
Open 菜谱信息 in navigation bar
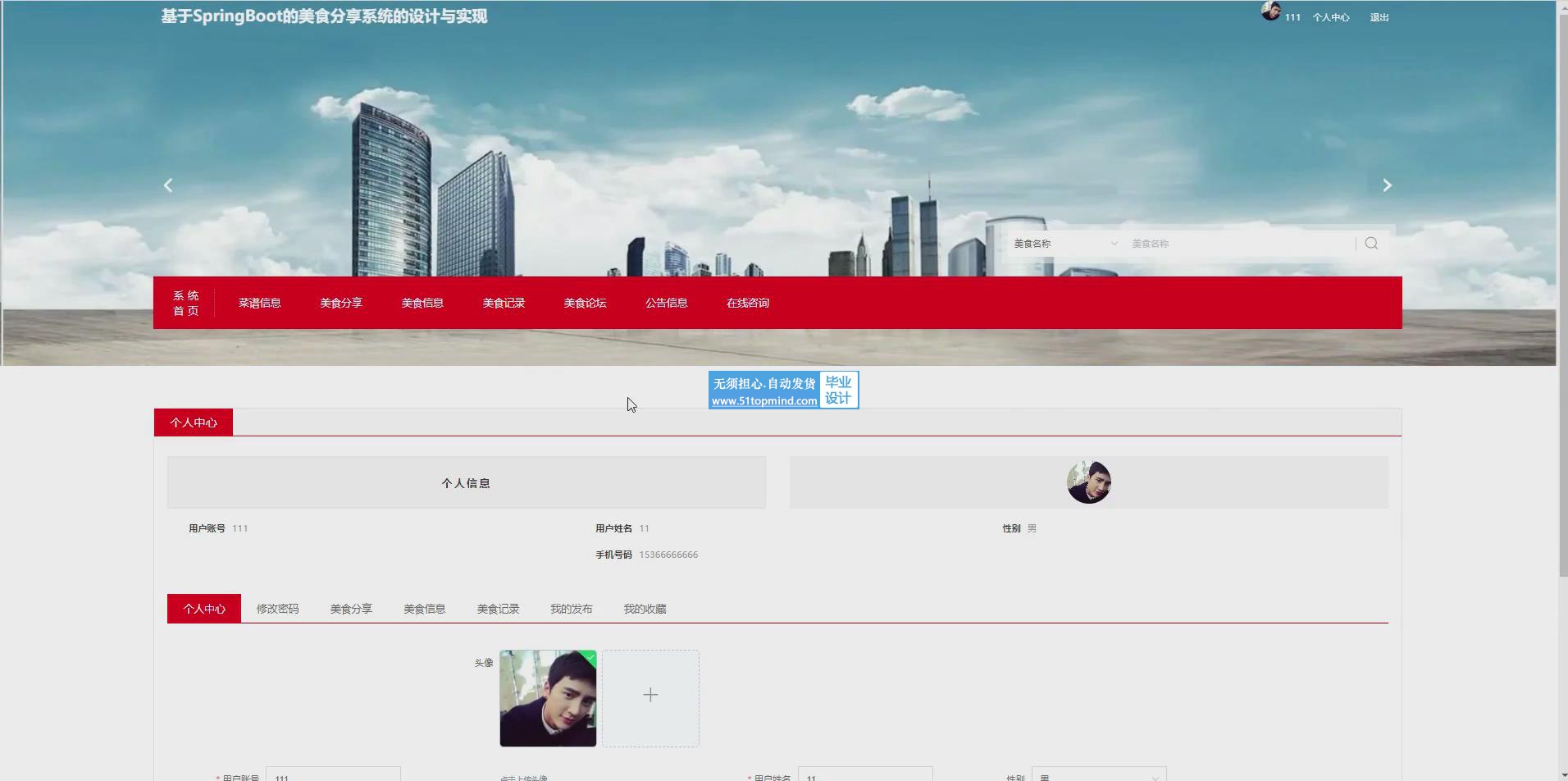(x=259, y=303)
